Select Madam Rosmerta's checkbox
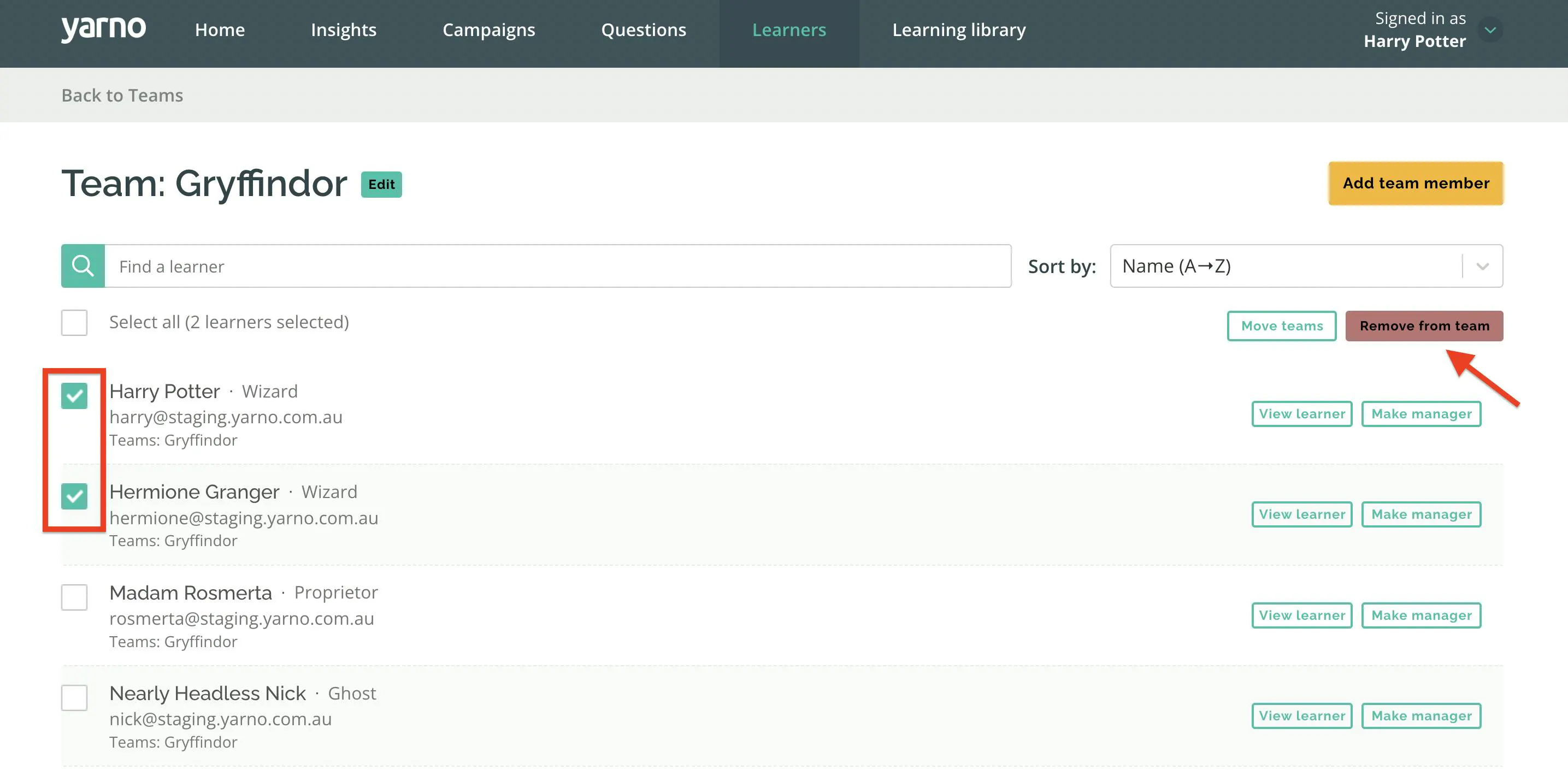 [x=74, y=597]
